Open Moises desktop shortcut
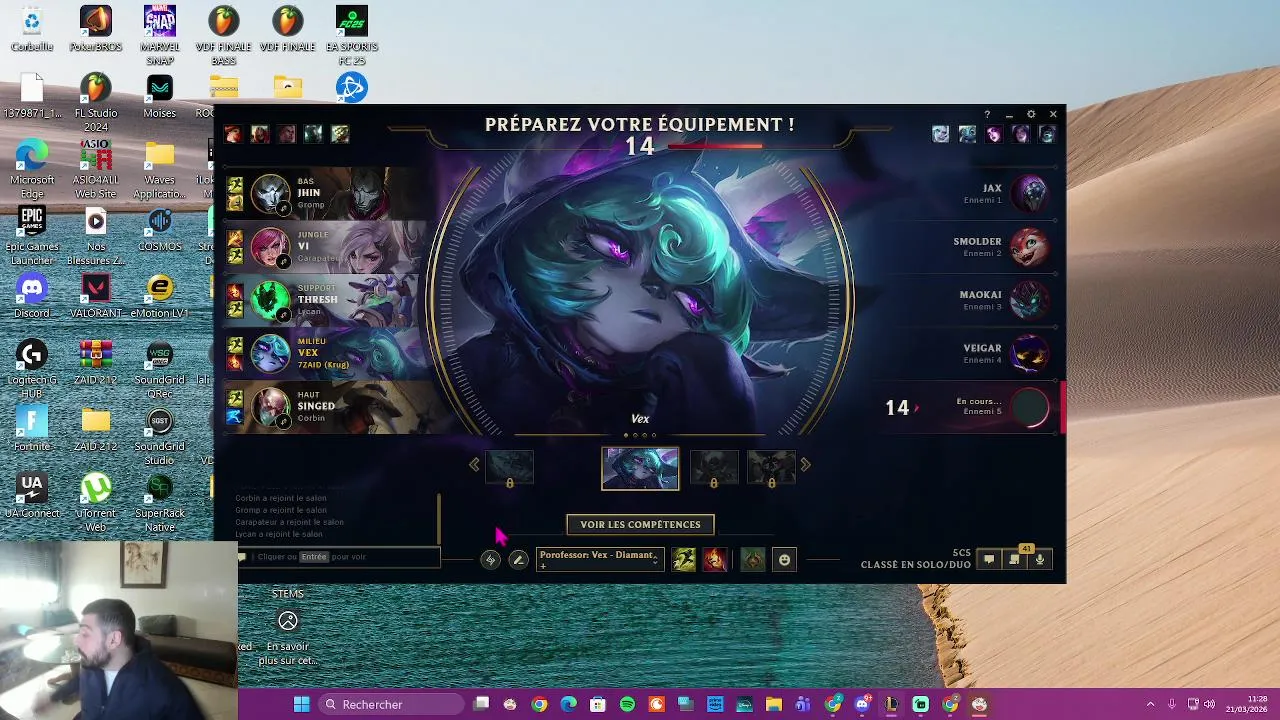 pos(160,96)
